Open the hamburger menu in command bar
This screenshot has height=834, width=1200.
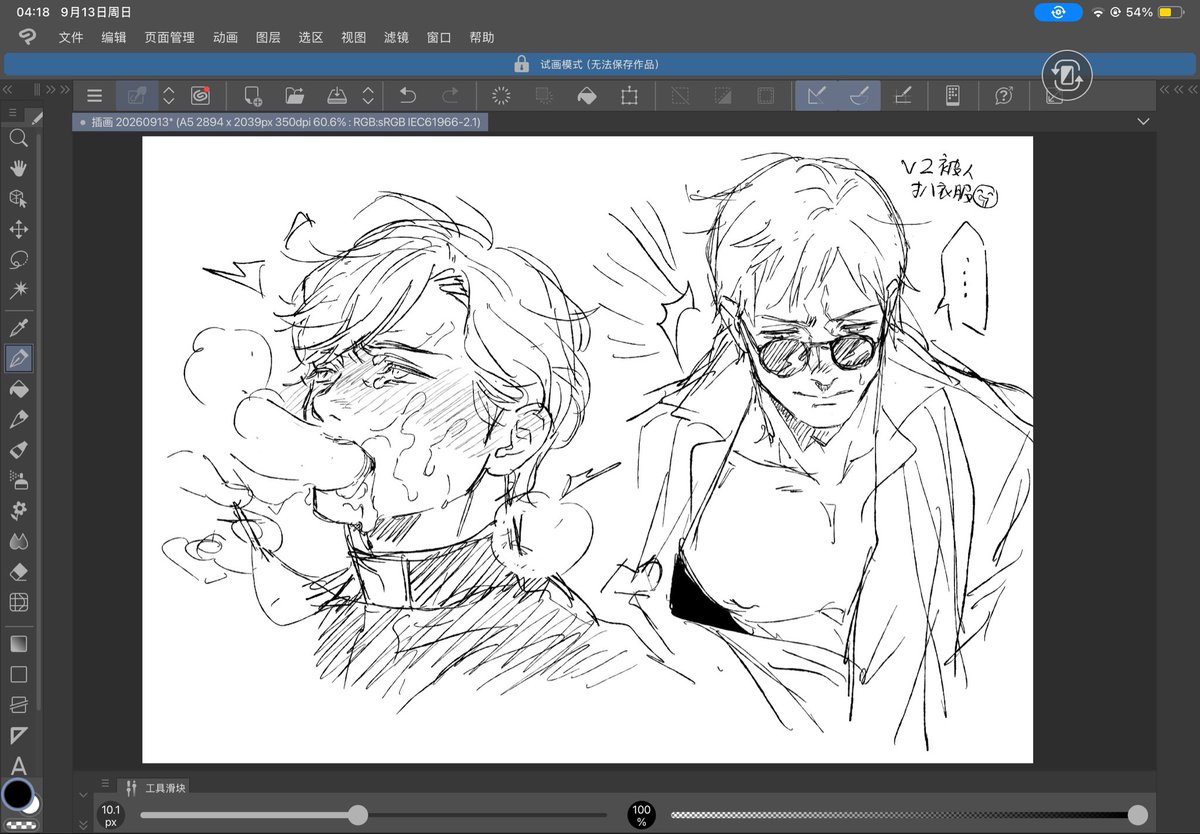click(94, 96)
